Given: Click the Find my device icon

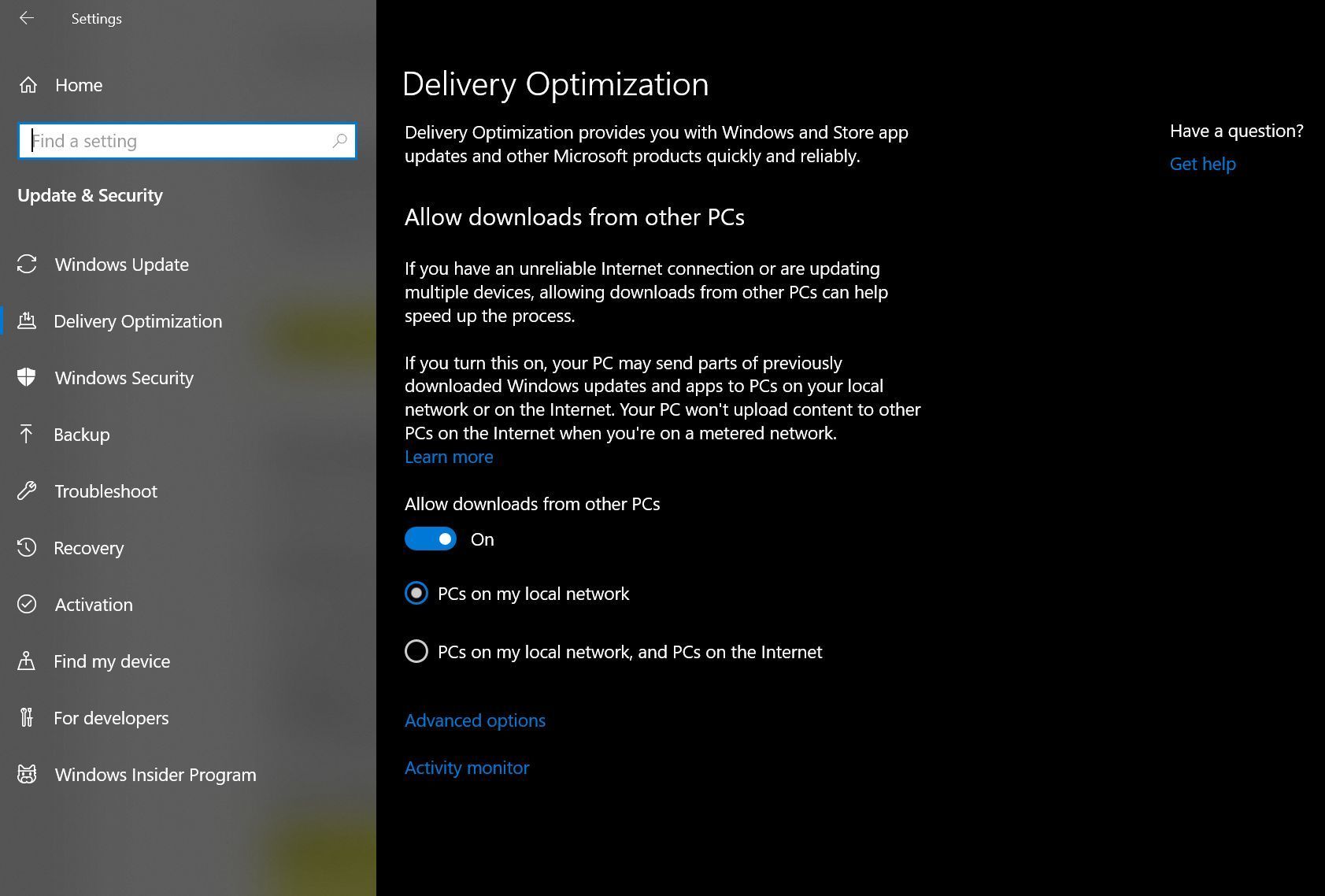Looking at the screenshot, I should point(26,661).
